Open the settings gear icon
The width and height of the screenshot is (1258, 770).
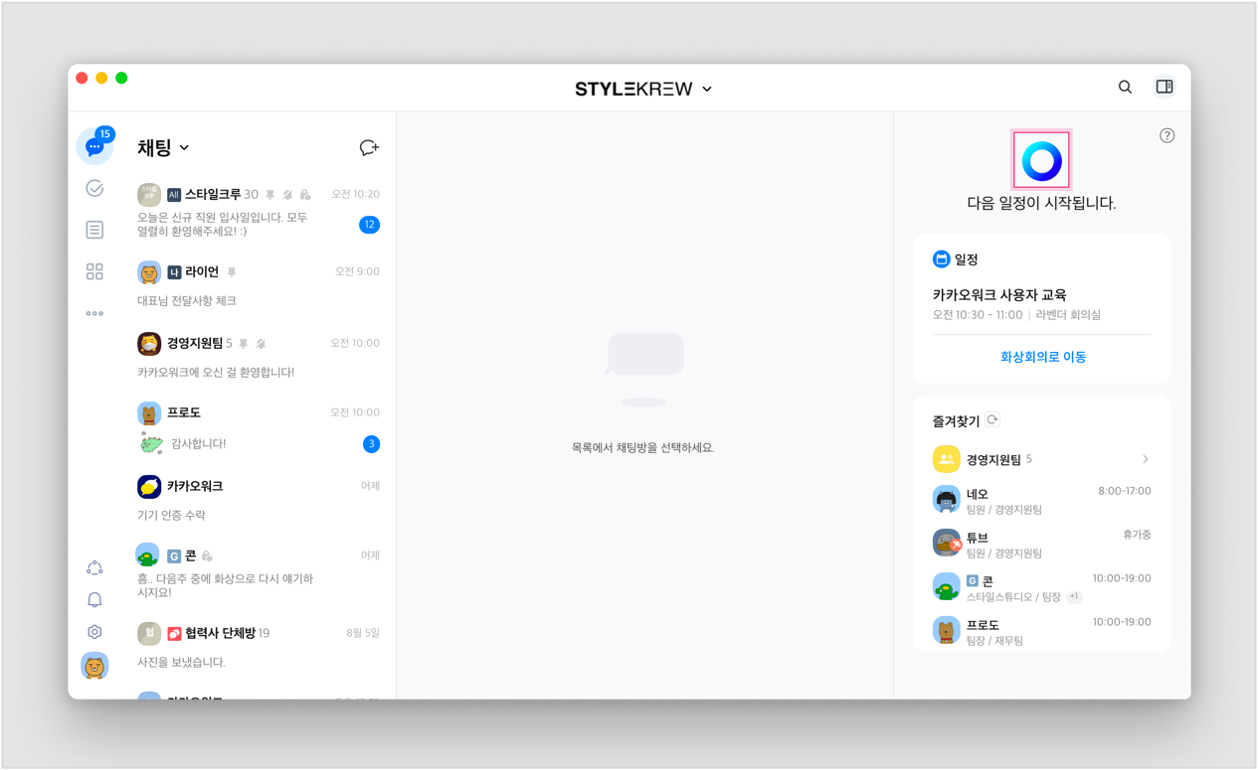95,632
